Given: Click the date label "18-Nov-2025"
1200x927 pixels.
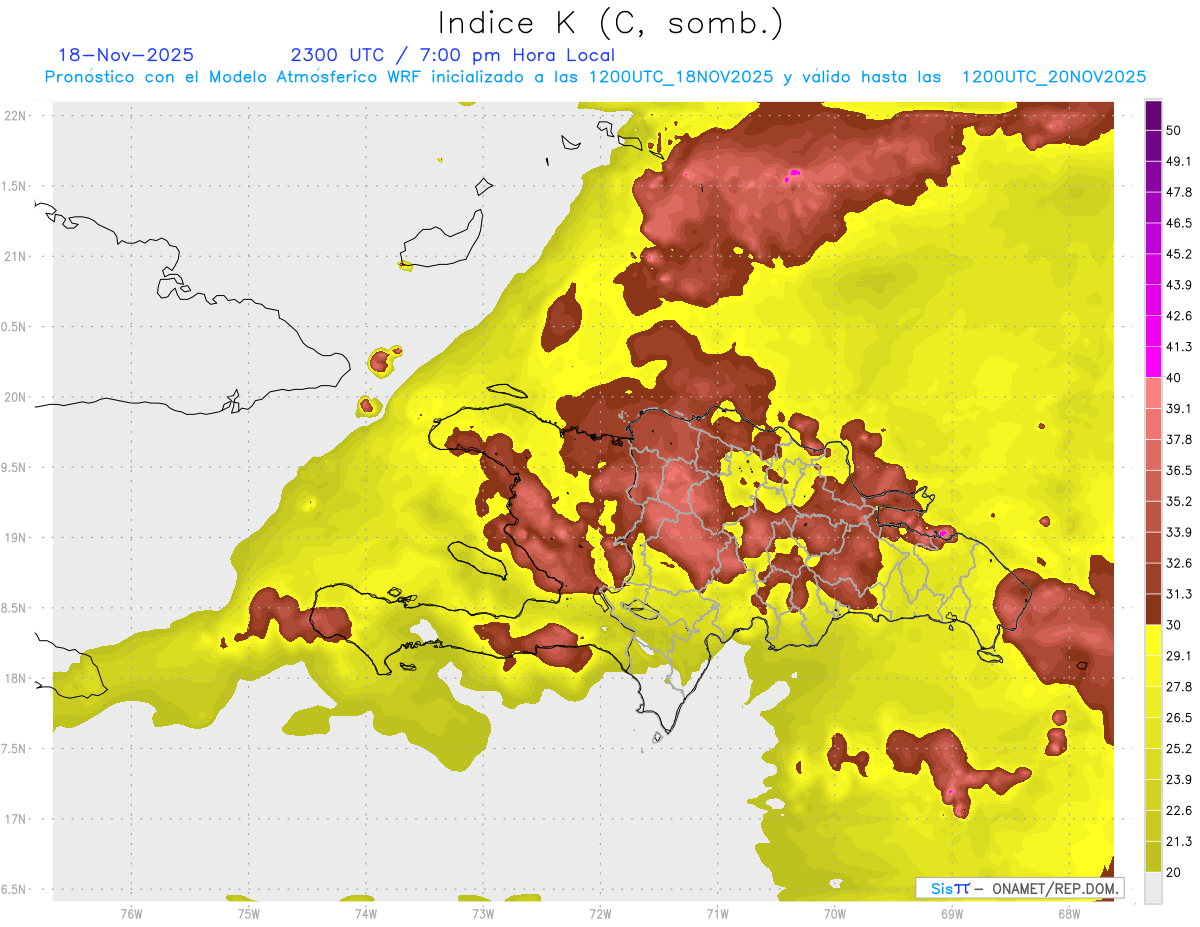Looking at the screenshot, I should 126,55.
